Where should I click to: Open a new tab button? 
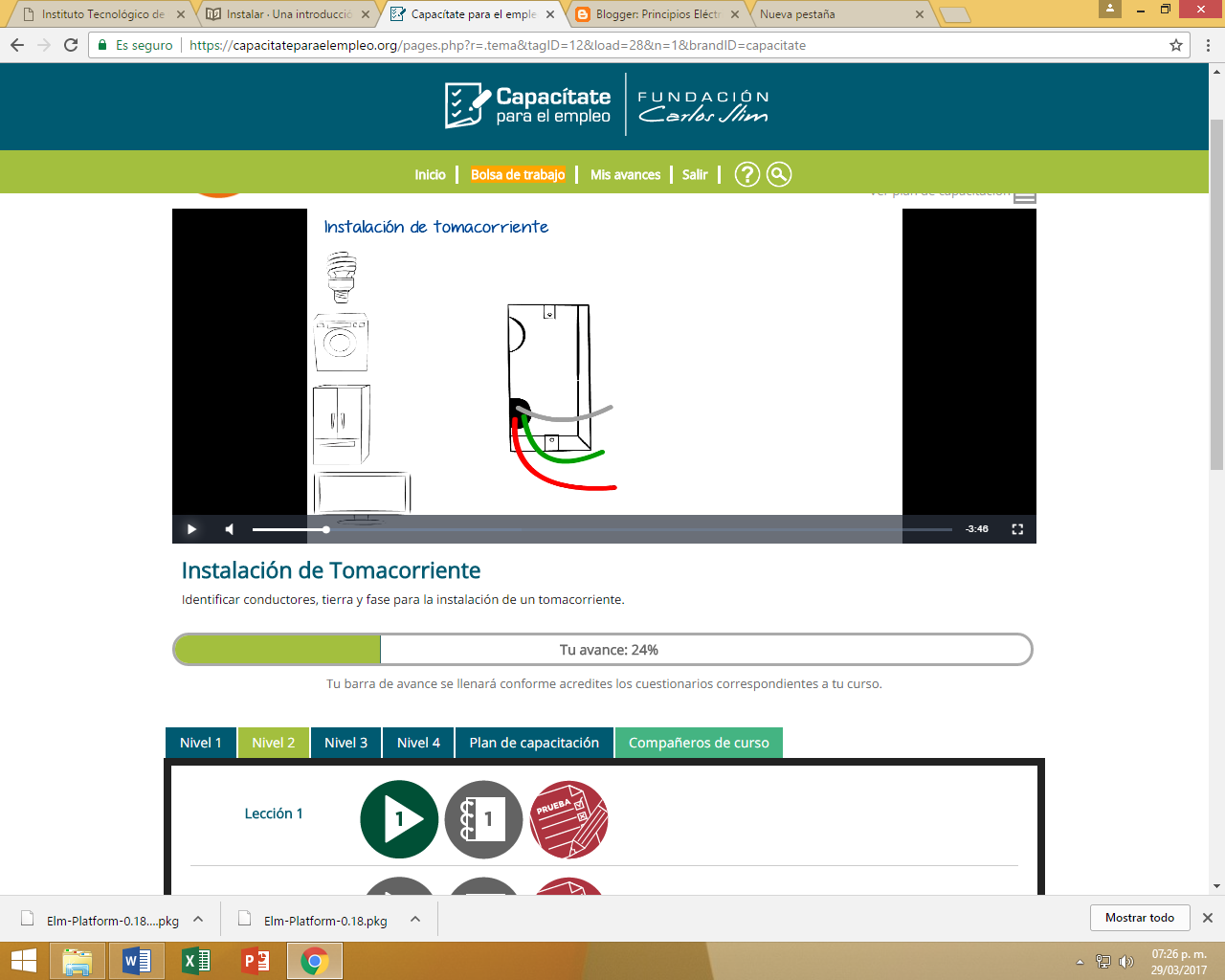[x=954, y=14]
